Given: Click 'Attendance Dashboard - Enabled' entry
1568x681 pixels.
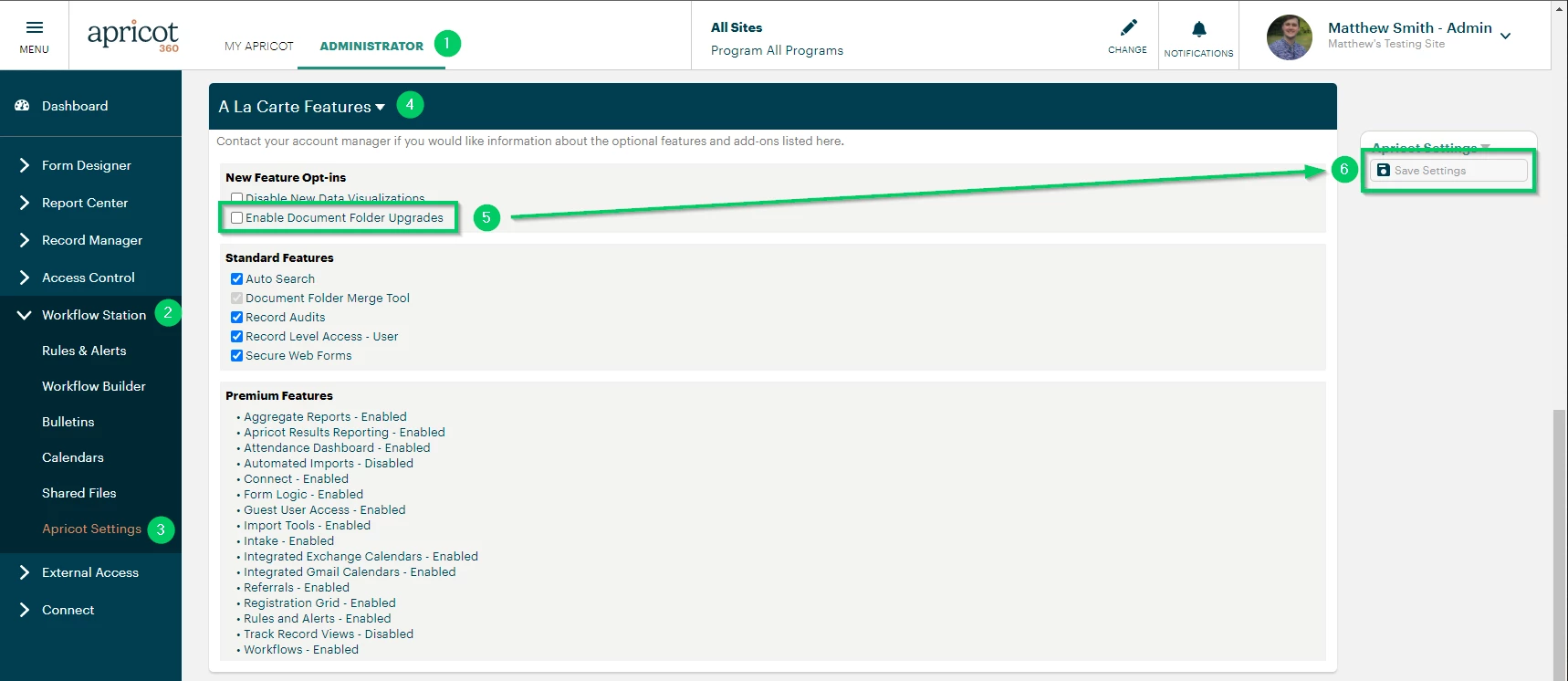Looking at the screenshot, I should click(x=337, y=447).
